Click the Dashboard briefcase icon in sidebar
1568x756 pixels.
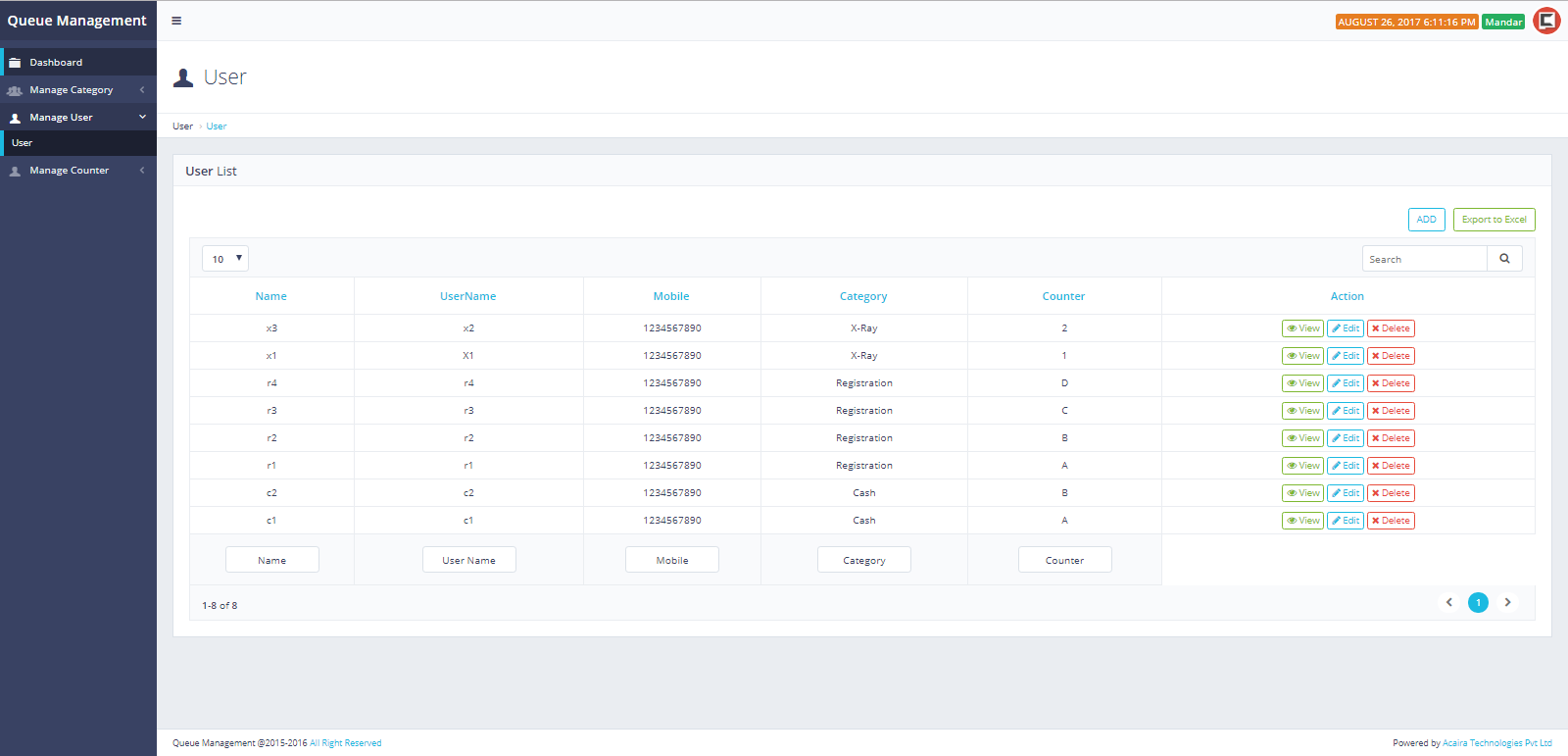(x=15, y=63)
